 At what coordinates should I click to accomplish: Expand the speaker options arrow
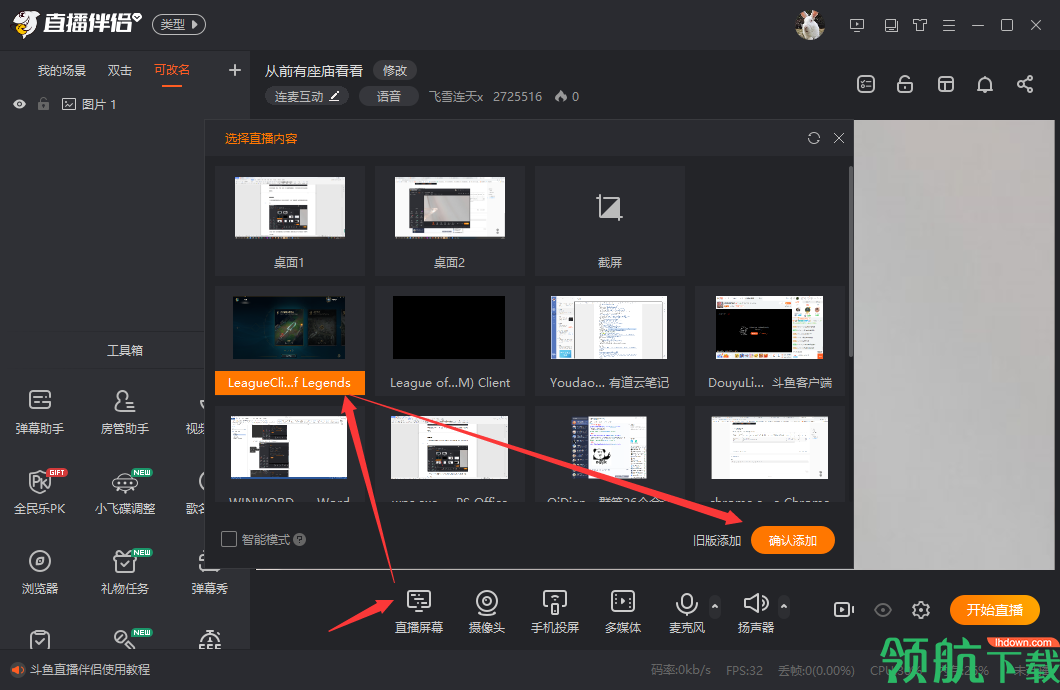784,606
